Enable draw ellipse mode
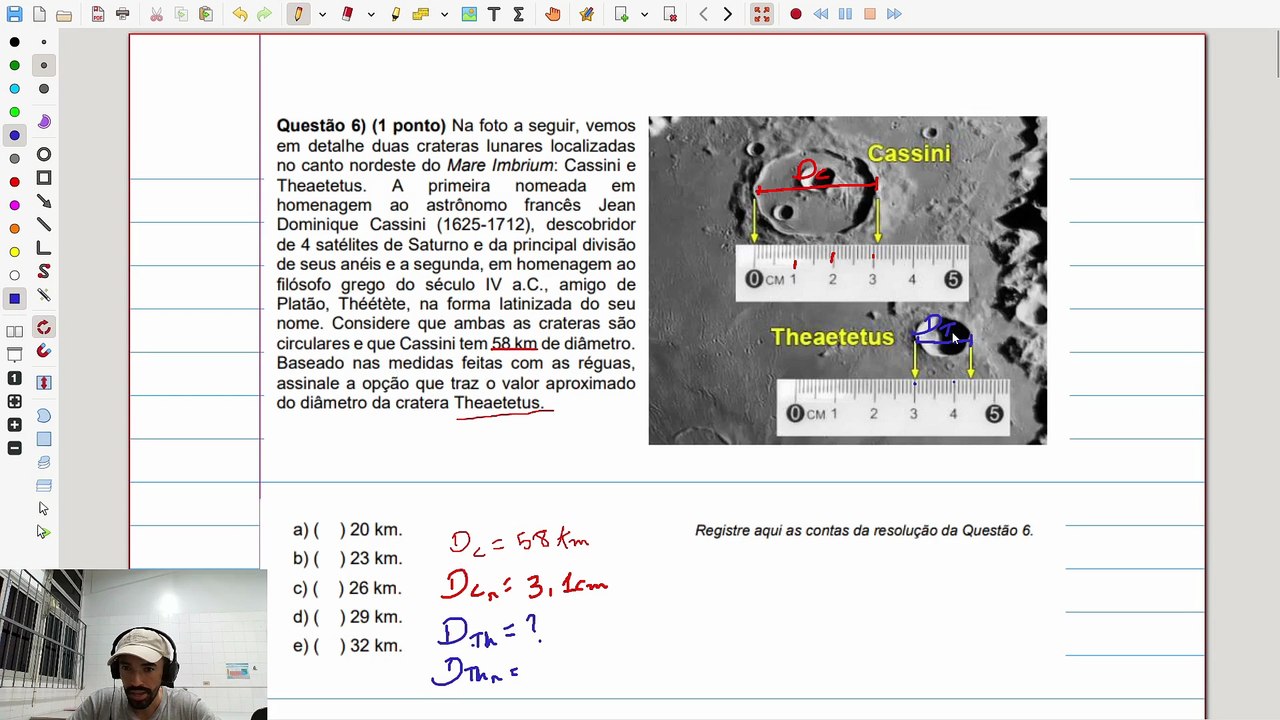This screenshot has height=720, width=1280. tap(44, 155)
